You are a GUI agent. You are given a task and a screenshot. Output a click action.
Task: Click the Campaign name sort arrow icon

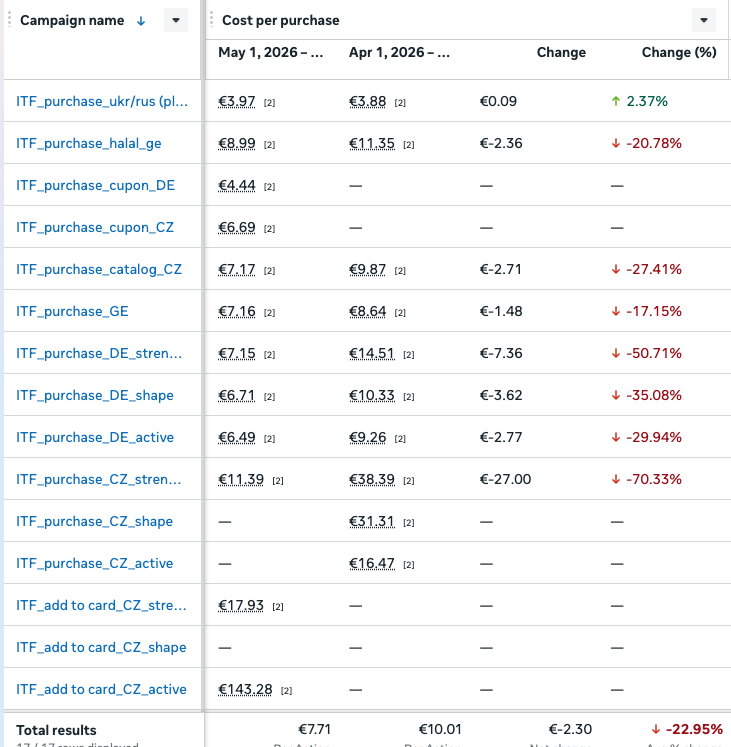(141, 21)
